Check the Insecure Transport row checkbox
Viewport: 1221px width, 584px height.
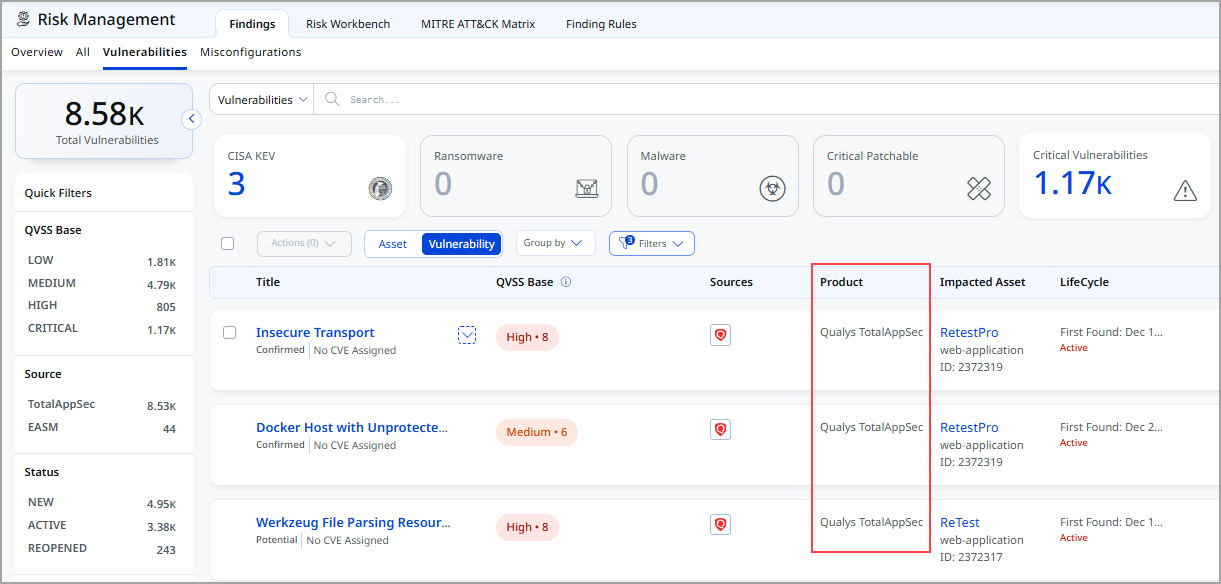(229, 332)
